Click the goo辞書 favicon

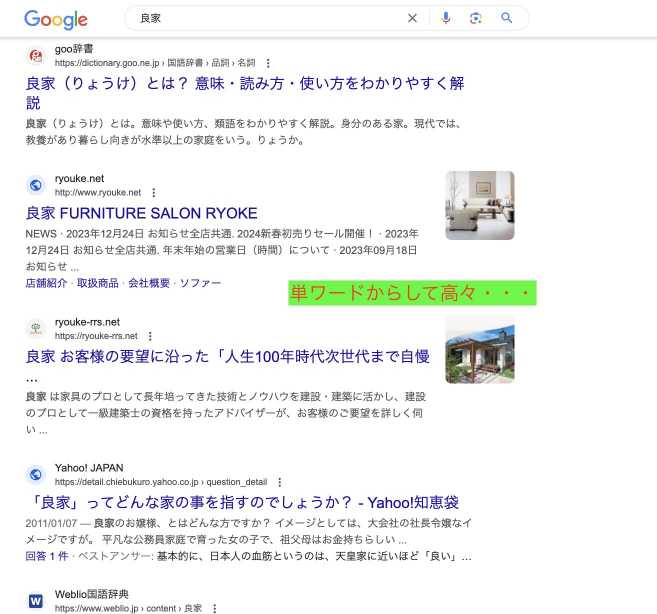(x=36, y=55)
